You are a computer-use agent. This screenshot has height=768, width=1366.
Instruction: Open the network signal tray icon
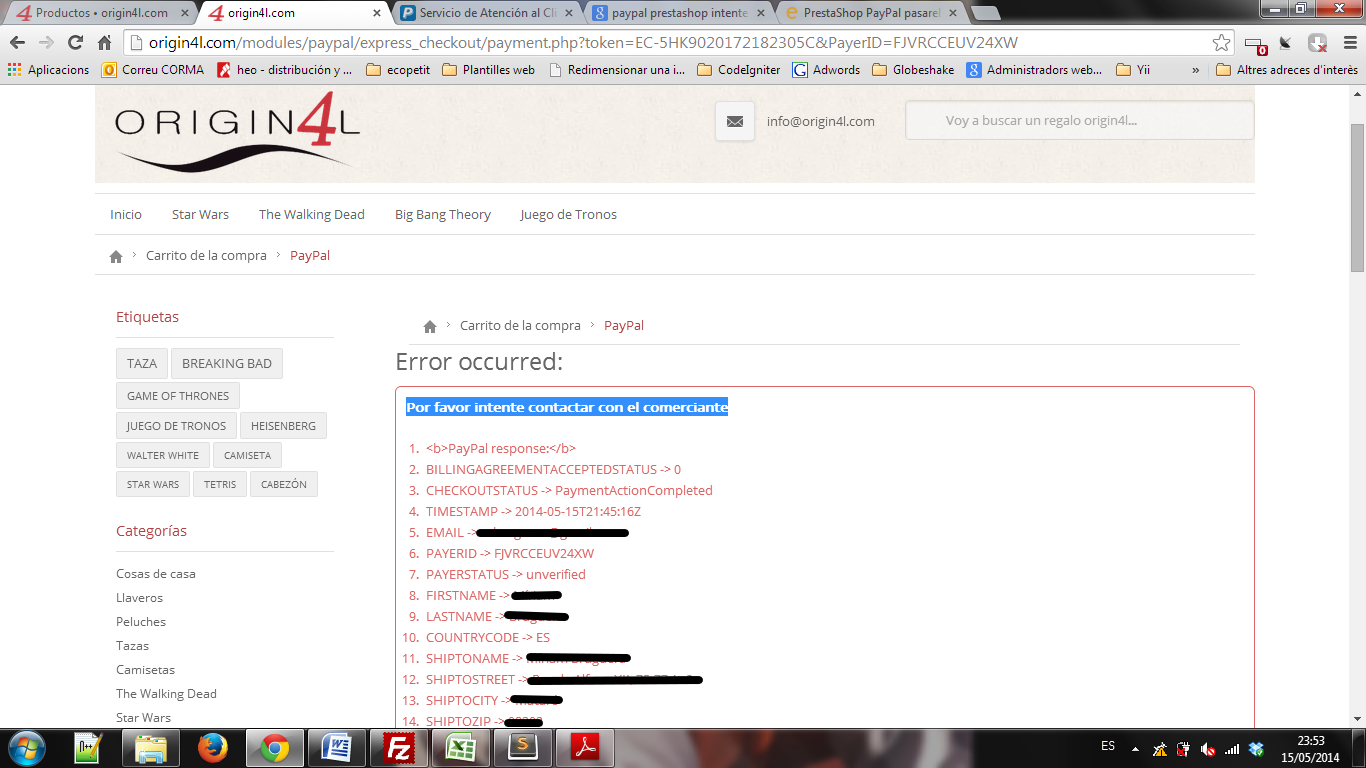1232,749
